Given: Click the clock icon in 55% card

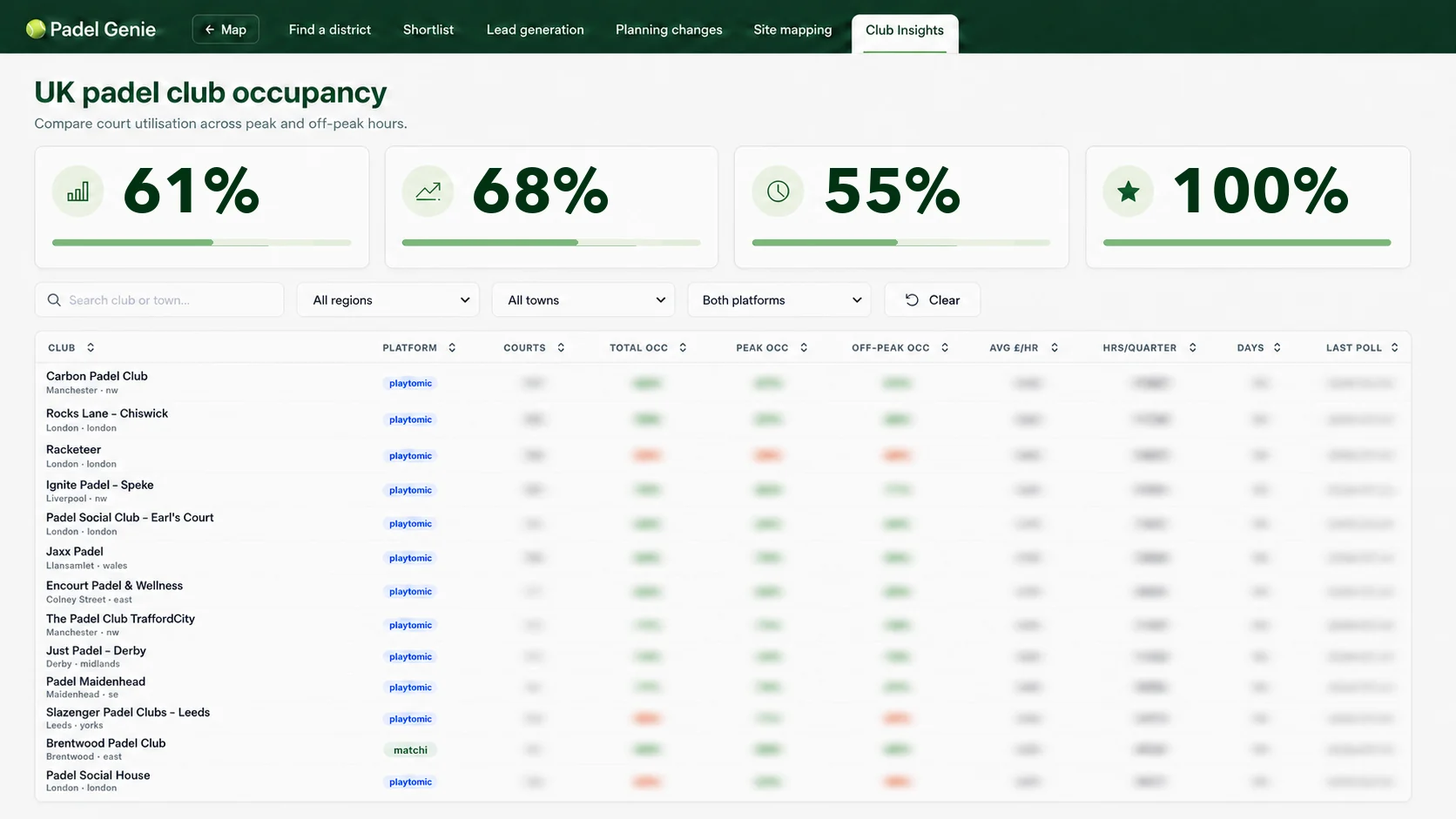Looking at the screenshot, I should (778, 191).
